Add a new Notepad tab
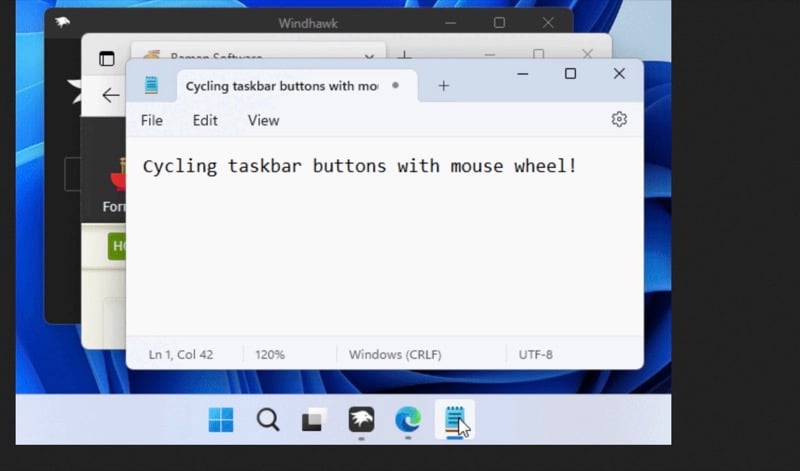Screen dimensions: 800x471 [x=443, y=86]
